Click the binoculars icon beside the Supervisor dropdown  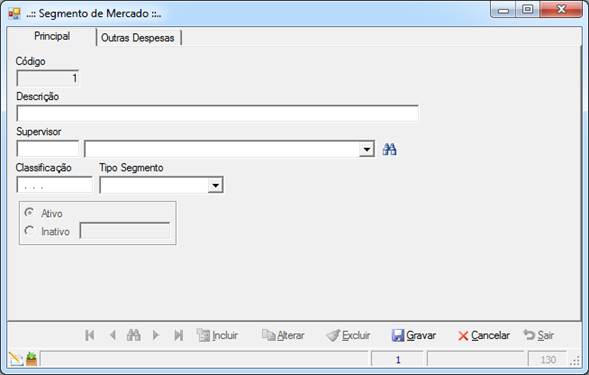[x=390, y=150]
